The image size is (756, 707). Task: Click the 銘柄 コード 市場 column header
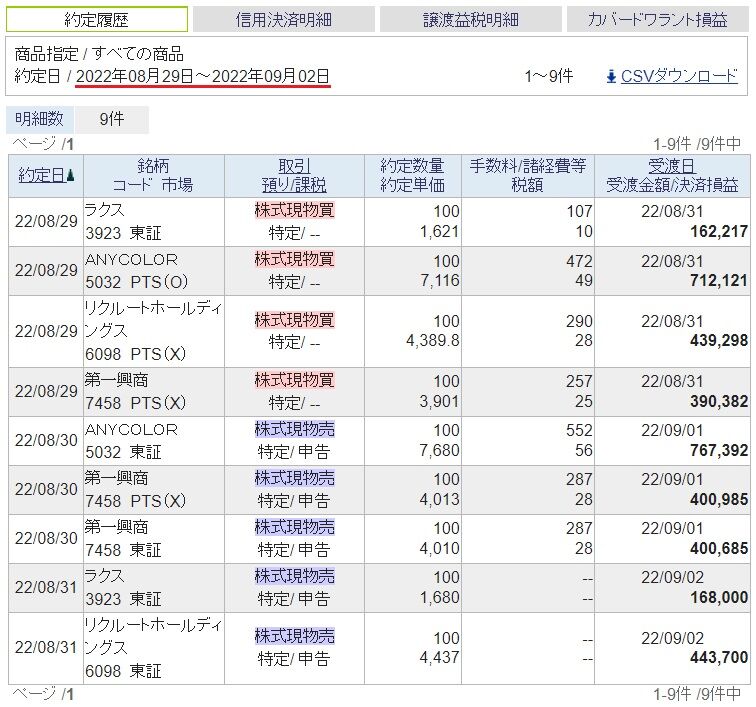(x=153, y=176)
